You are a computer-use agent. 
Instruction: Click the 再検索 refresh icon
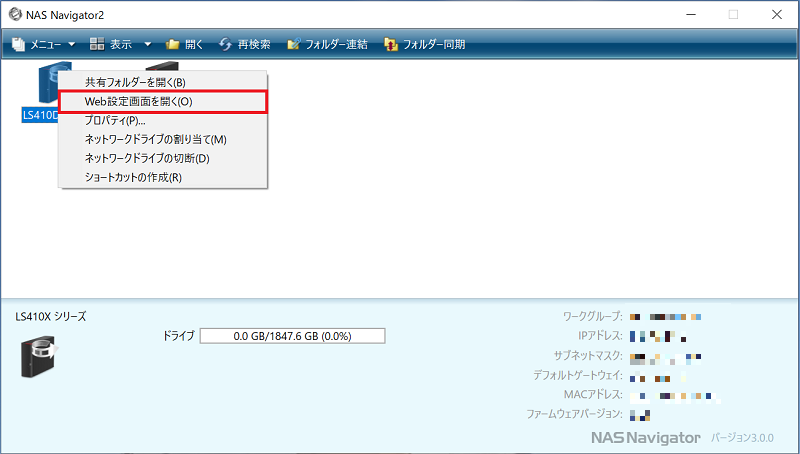(x=225, y=44)
